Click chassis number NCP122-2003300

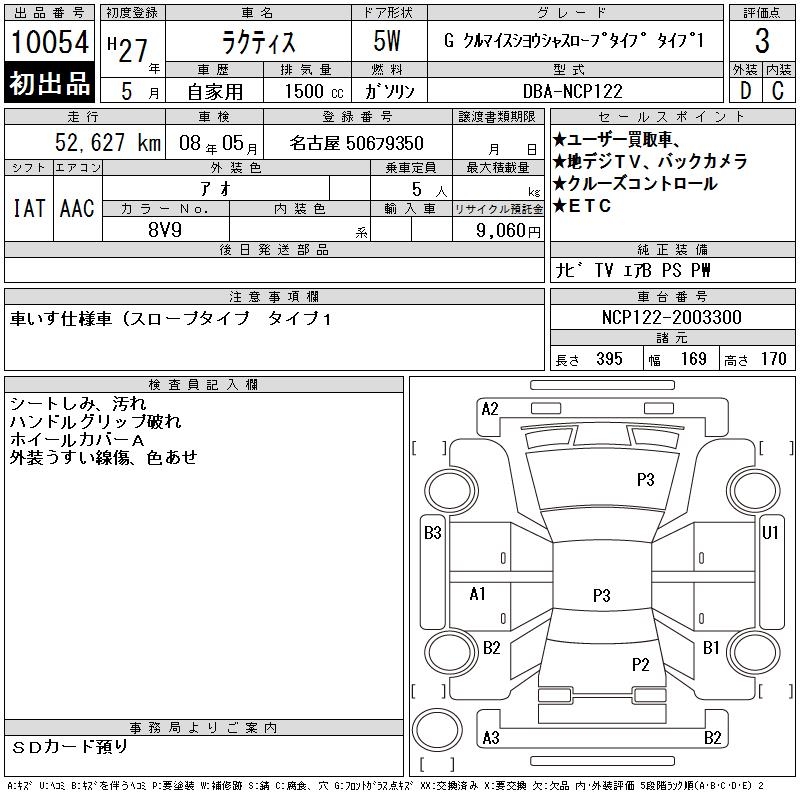tap(672, 317)
